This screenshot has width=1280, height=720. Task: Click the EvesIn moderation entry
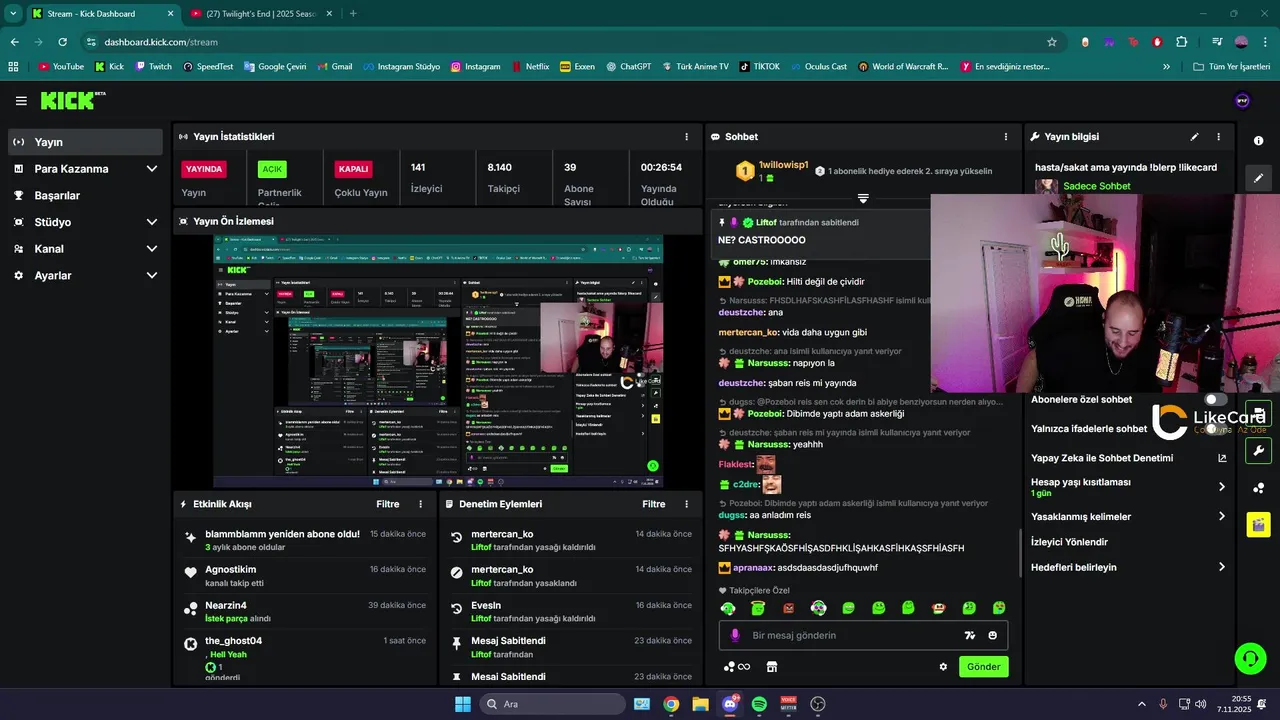pyautogui.click(x=571, y=612)
